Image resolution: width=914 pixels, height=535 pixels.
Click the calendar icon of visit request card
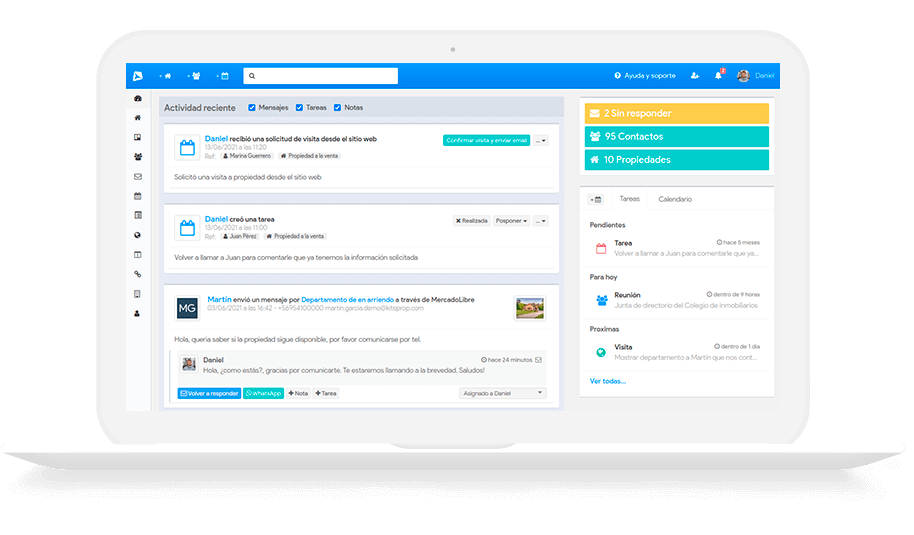[187, 147]
